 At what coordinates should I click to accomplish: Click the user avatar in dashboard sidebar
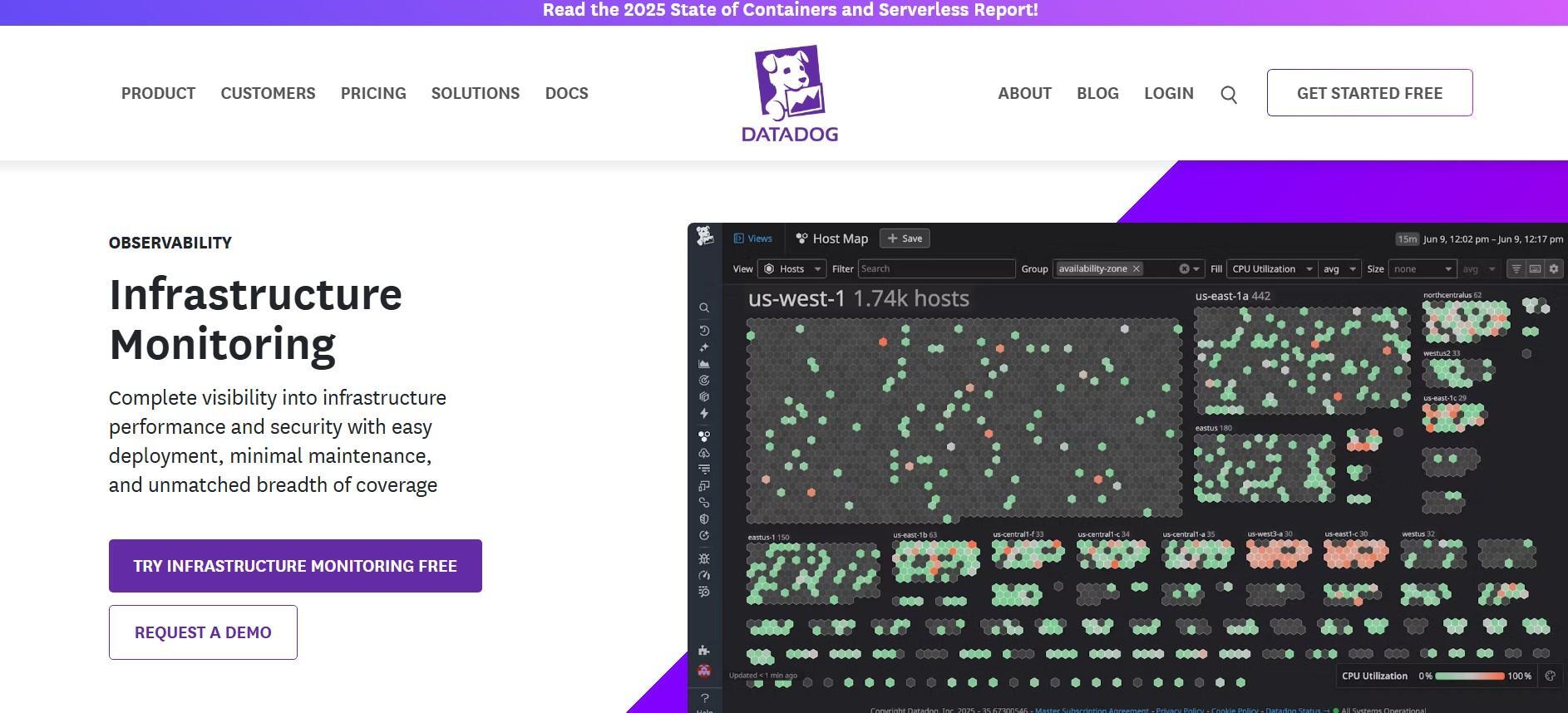(704, 671)
